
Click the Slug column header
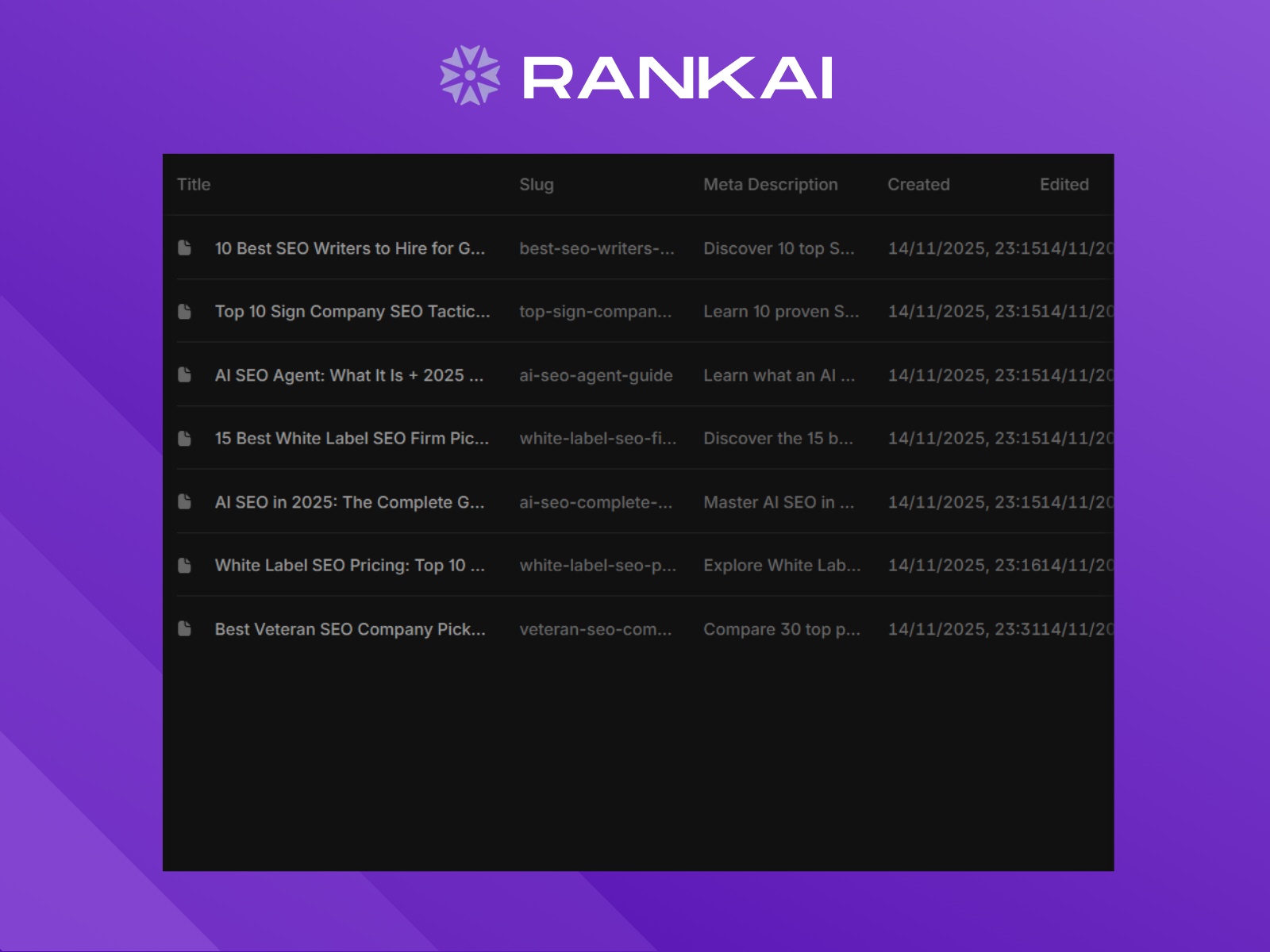(537, 184)
